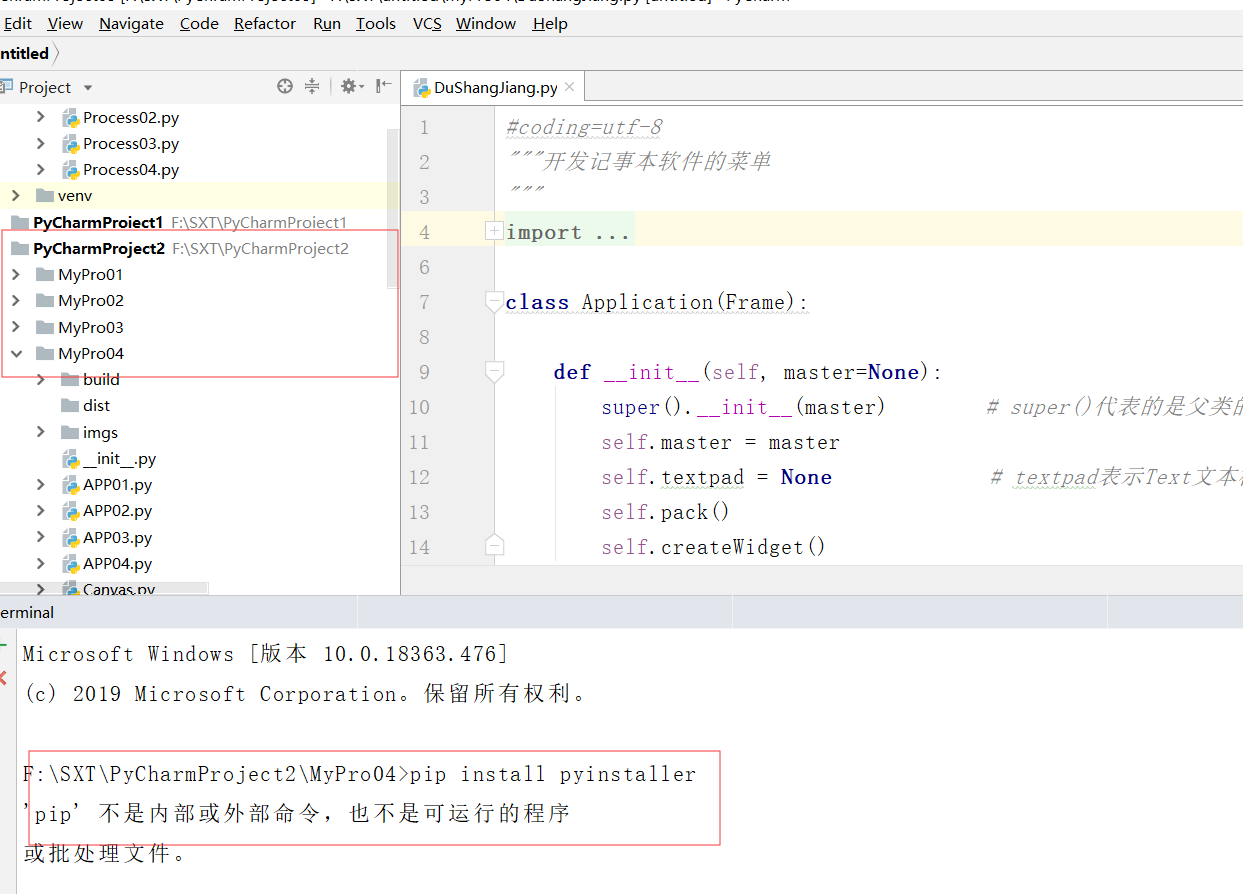Expand the imgs folder
1243x894 pixels.
[x=41, y=432]
